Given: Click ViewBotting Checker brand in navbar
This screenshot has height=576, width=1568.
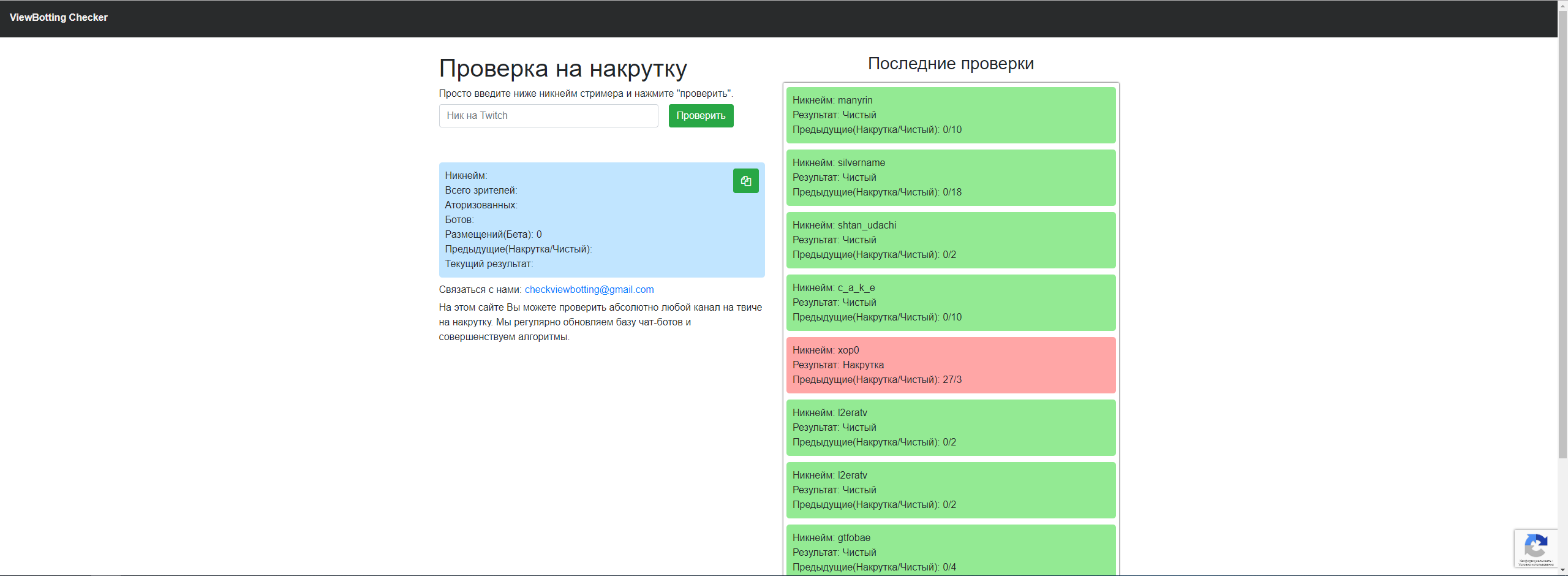Looking at the screenshot, I should click(x=59, y=18).
